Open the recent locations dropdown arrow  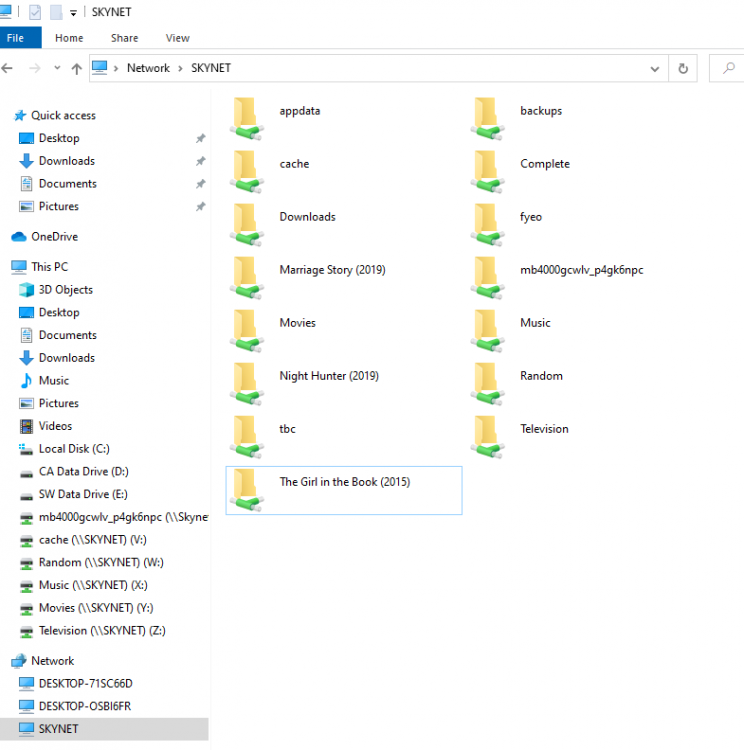(x=57, y=68)
